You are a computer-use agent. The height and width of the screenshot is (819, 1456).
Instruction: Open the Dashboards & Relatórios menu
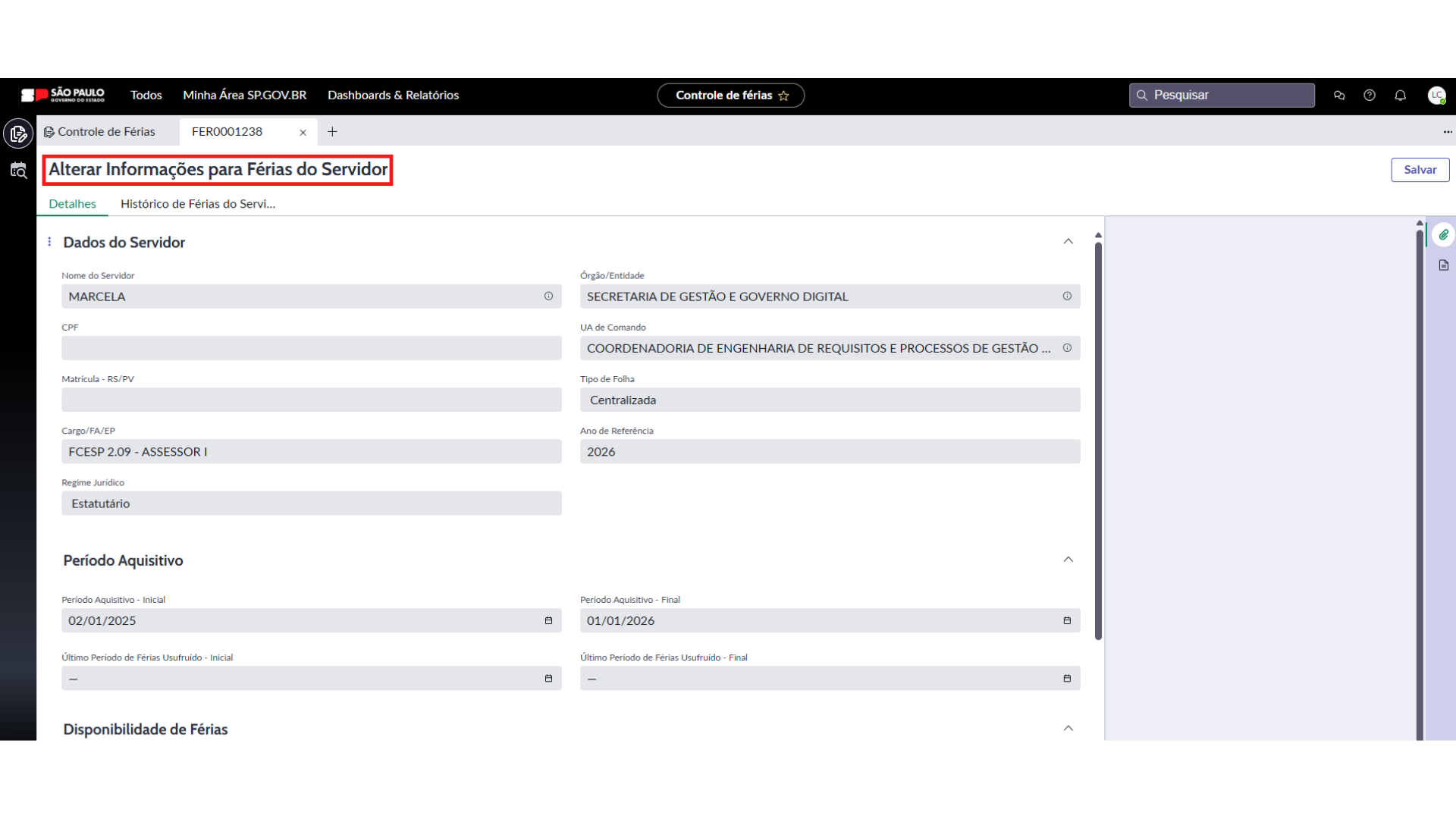coord(393,96)
